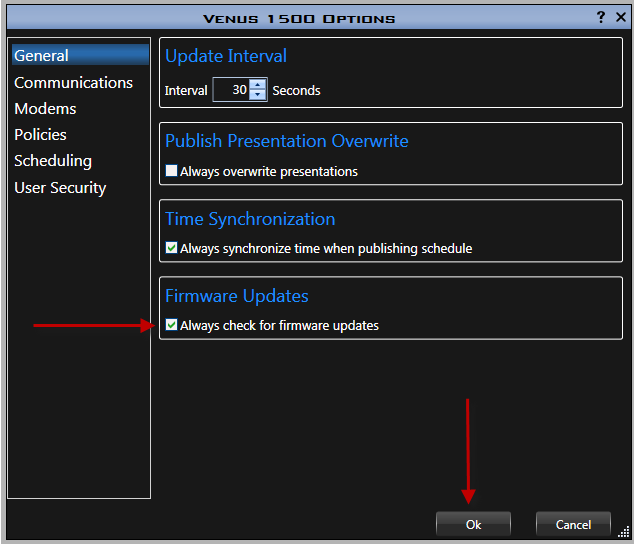Go to the Modems section
This screenshot has height=544, width=634.
pyautogui.click(x=45, y=109)
